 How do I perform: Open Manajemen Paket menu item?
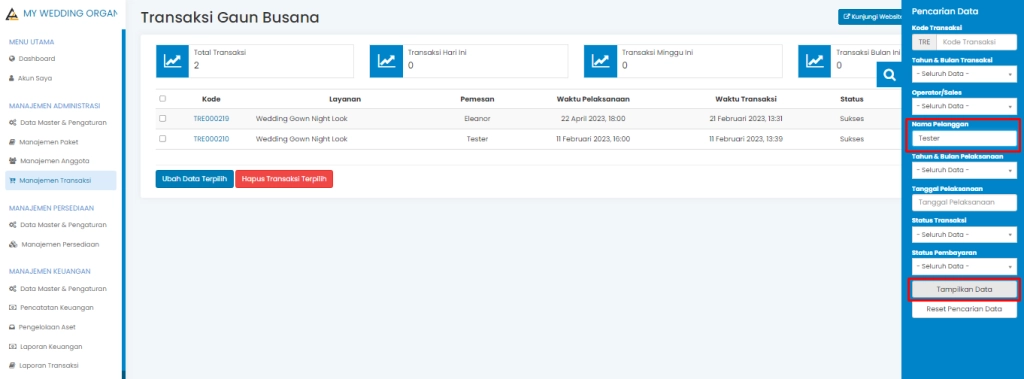61,142
